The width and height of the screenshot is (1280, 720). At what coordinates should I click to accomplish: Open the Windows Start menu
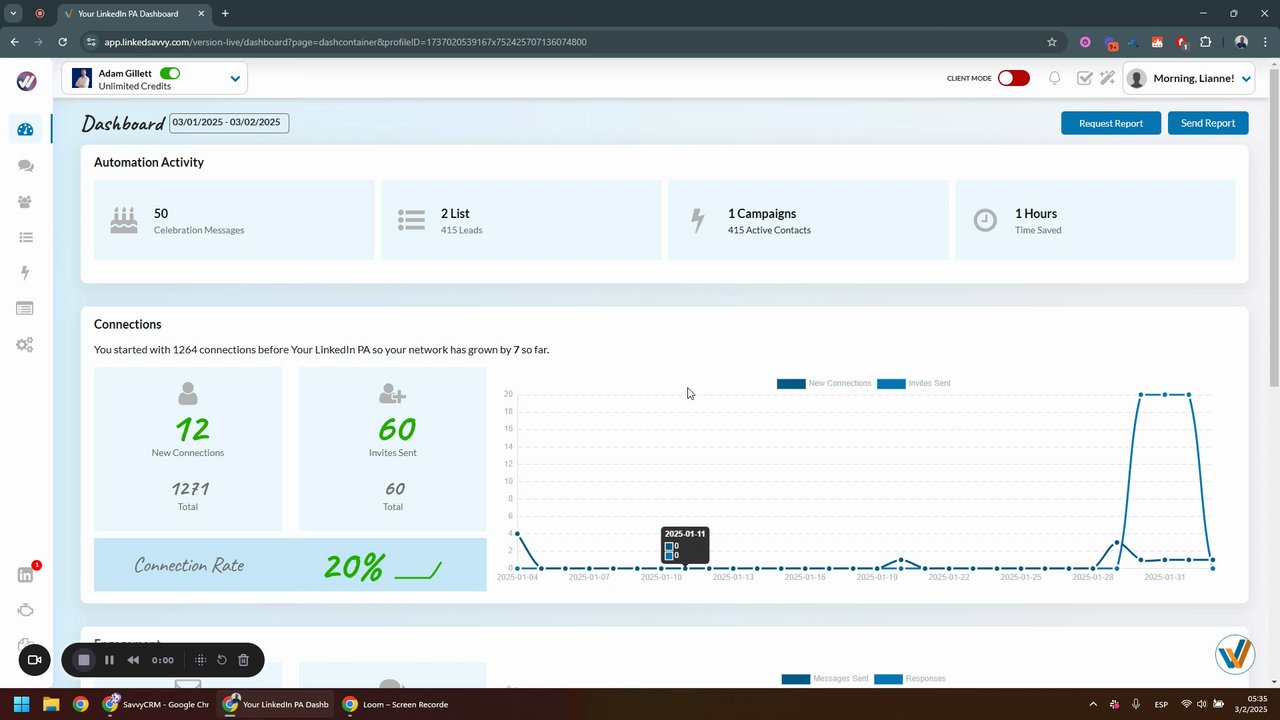point(22,704)
